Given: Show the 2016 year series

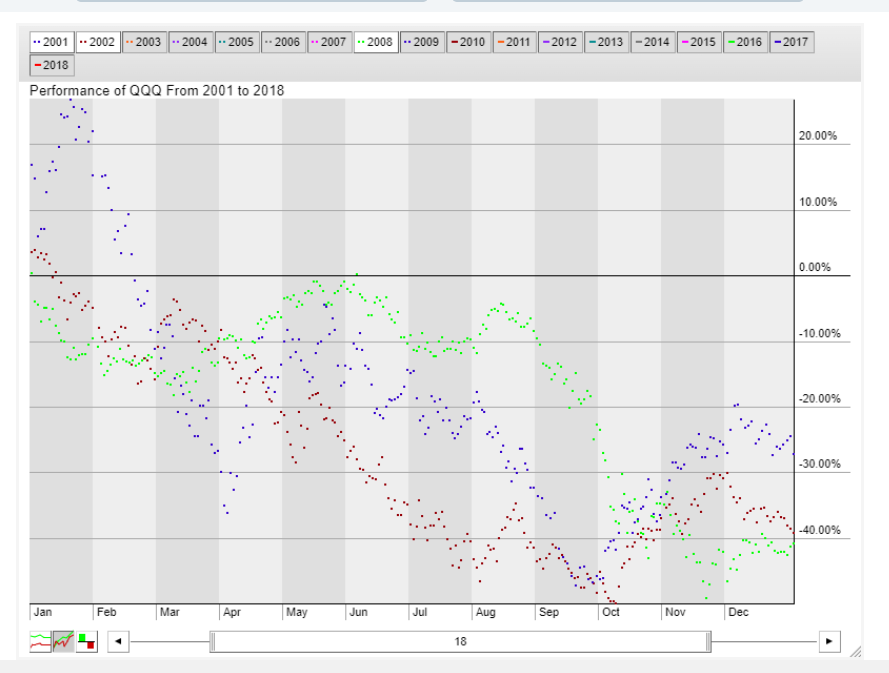Looking at the screenshot, I should click(x=746, y=42).
